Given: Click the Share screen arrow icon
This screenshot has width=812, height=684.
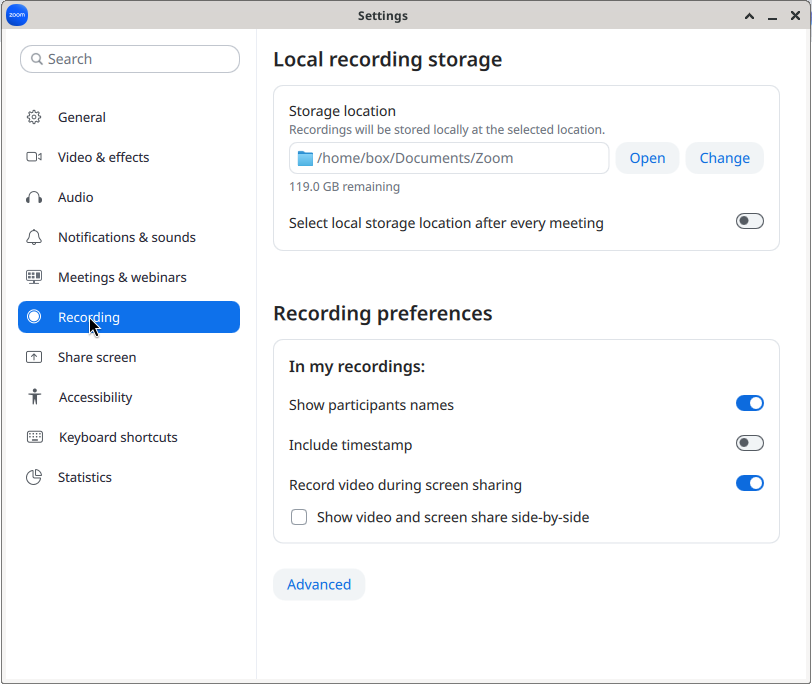Looking at the screenshot, I should pyautogui.click(x=34, y=357).
